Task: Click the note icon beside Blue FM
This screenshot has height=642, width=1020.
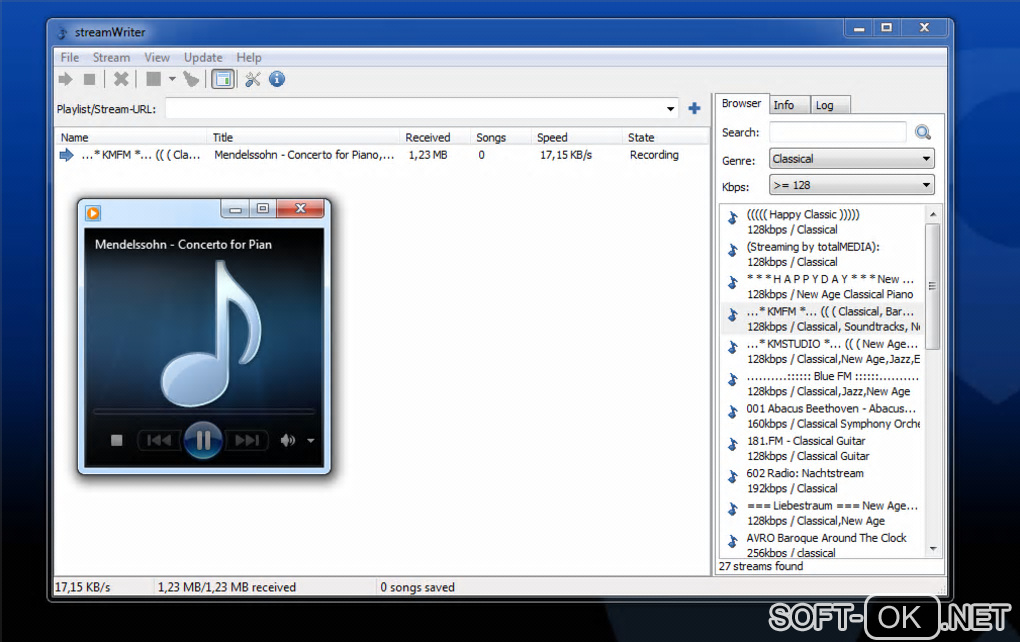Action: [x=733, y=379]
